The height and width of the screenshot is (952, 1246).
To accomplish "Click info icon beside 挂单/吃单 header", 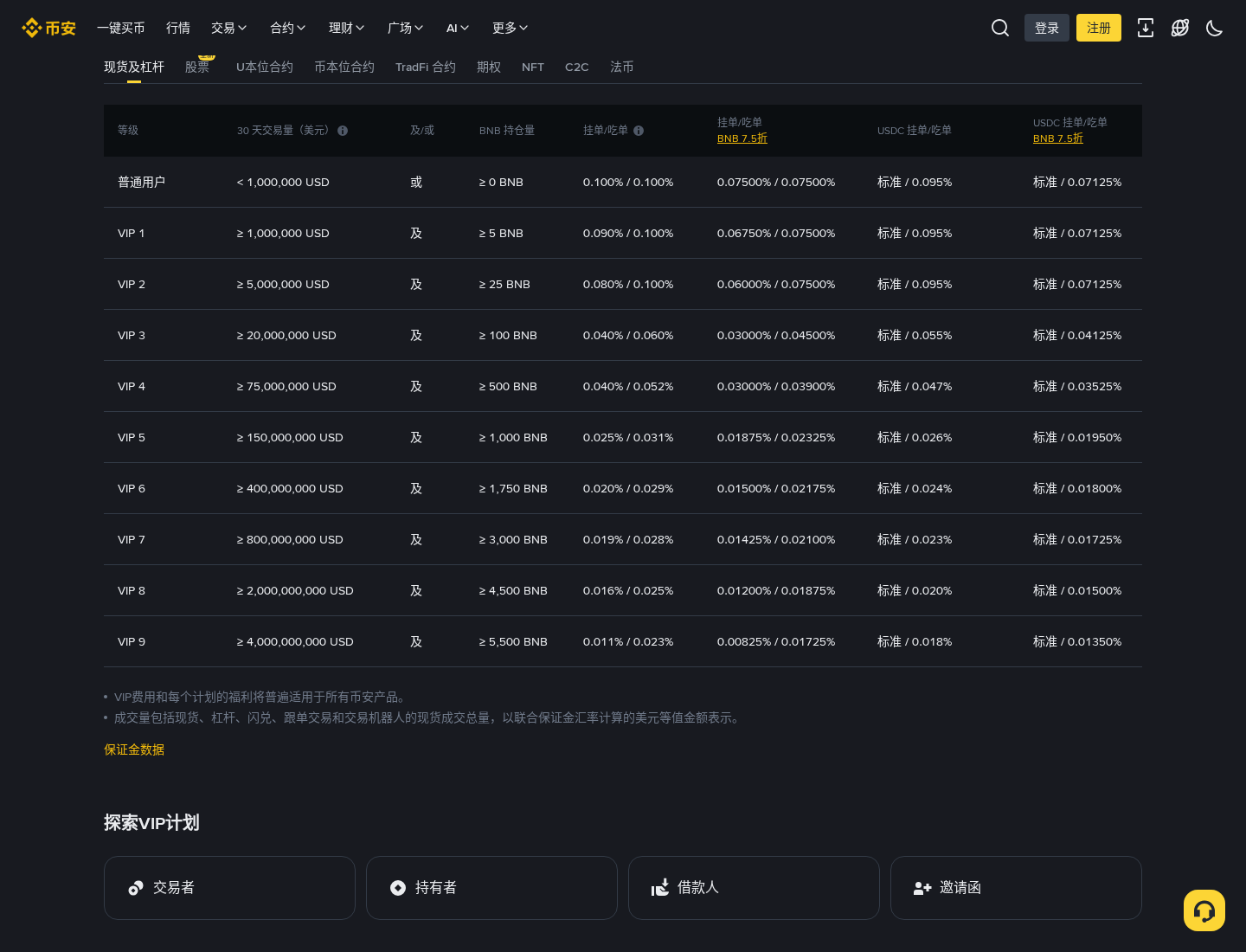I will pyautogui.click(x=639, y=131).
